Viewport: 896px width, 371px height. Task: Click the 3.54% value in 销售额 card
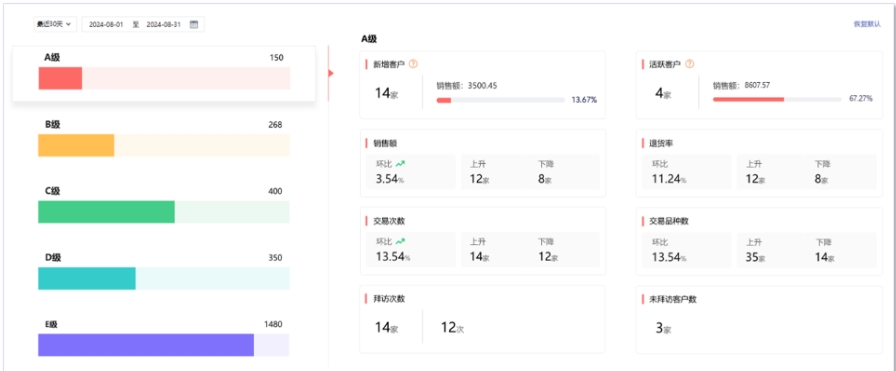[390, 179]
